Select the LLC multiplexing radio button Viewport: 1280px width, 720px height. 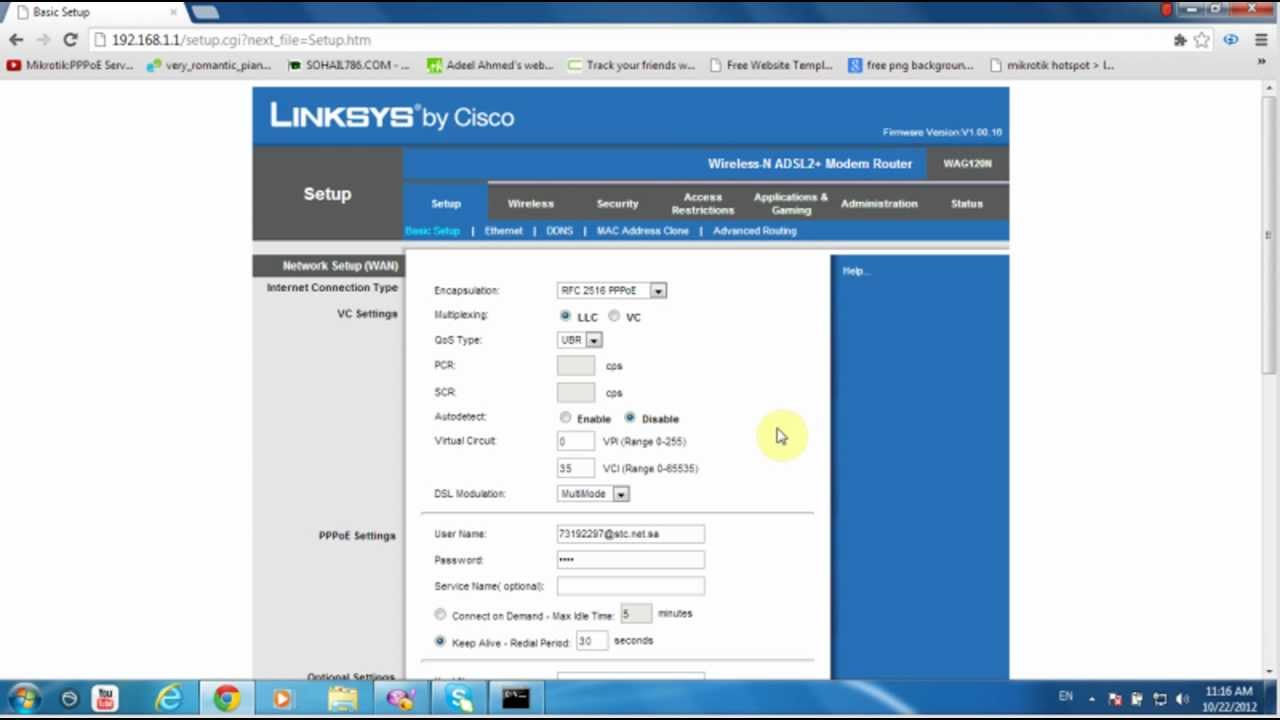565,316
